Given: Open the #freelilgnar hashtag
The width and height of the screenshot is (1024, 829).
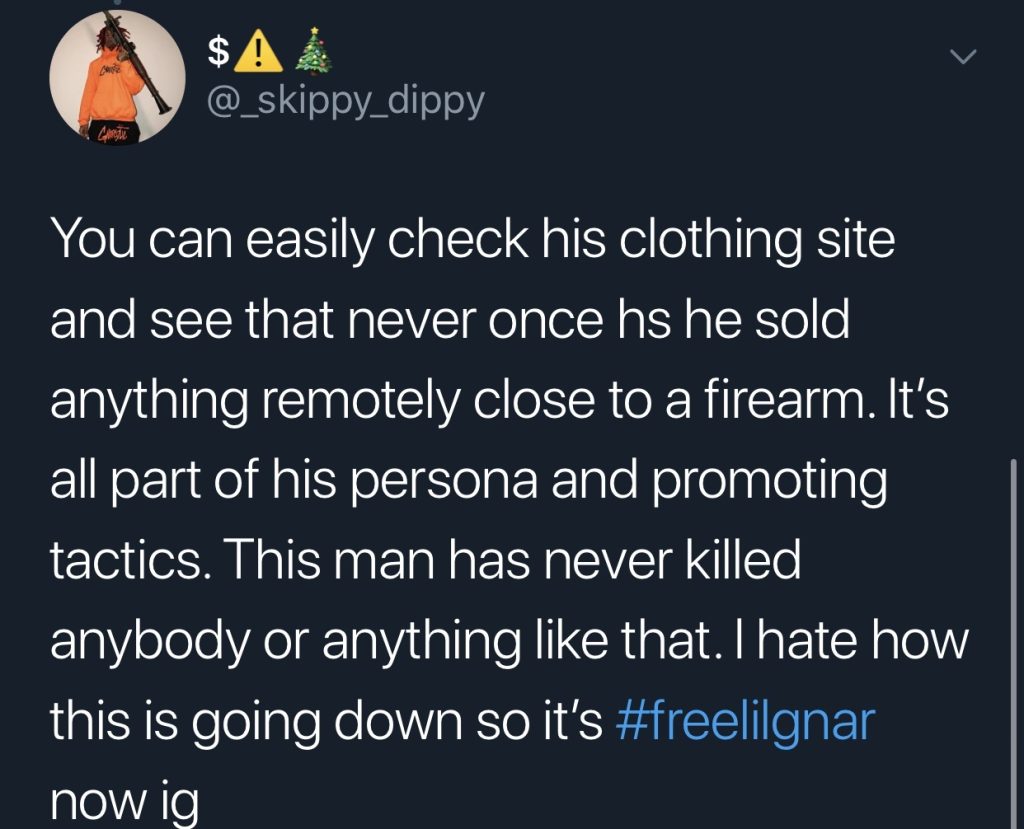Looking at the screenshot, I should pyautogui.click(x=745, y=723).
